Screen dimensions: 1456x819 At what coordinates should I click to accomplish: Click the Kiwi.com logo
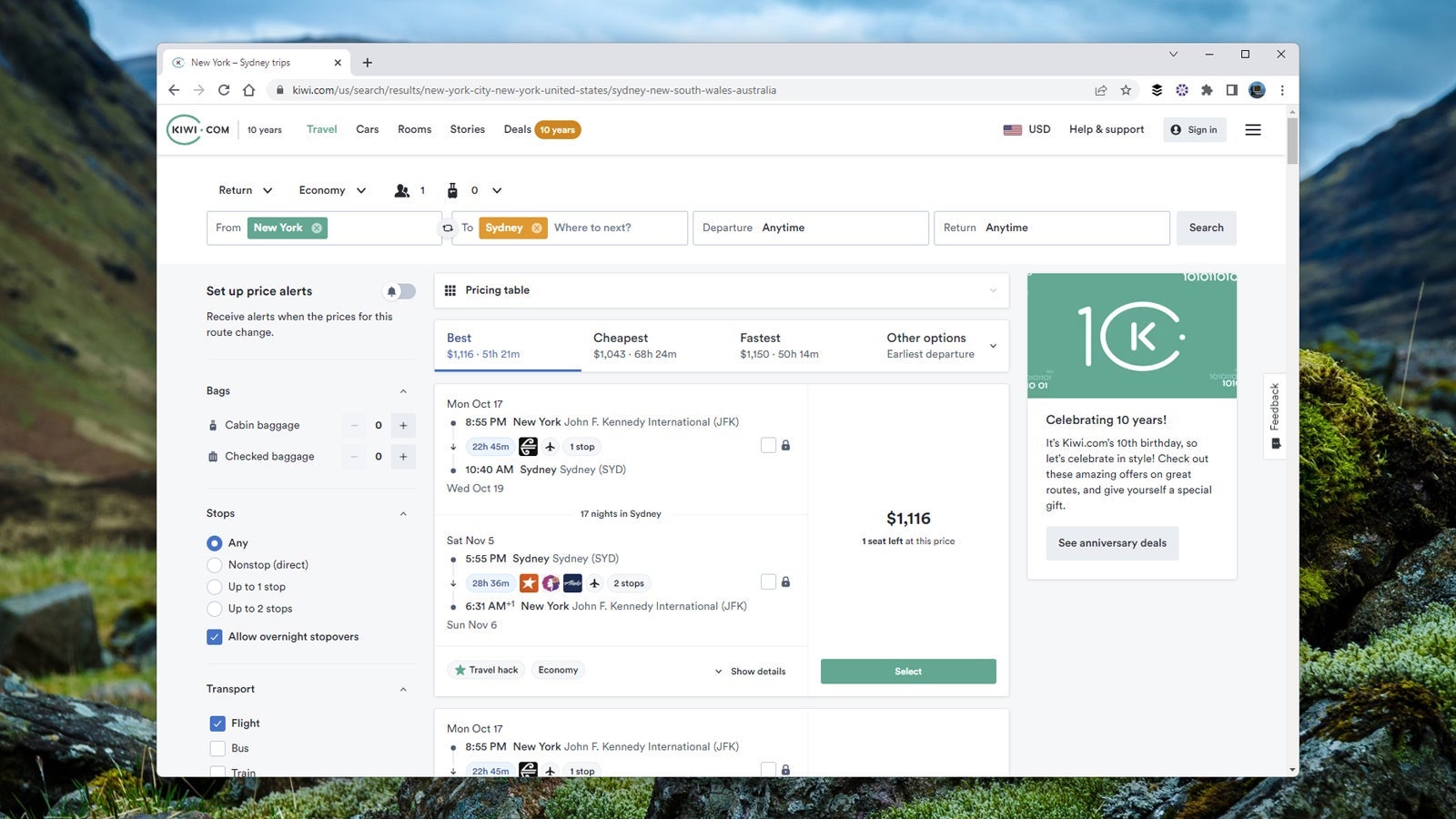(x=198, y=129)
